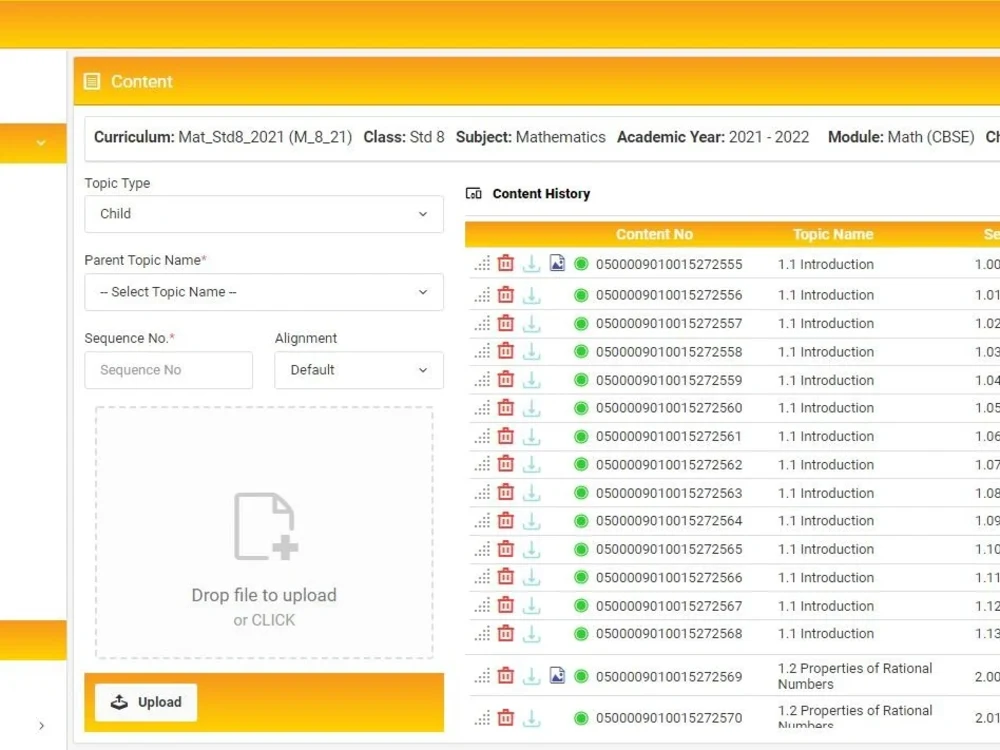Delete content ending 272556
The image size is (1000, 750).
pyautogui.click(x=506, y=294)
